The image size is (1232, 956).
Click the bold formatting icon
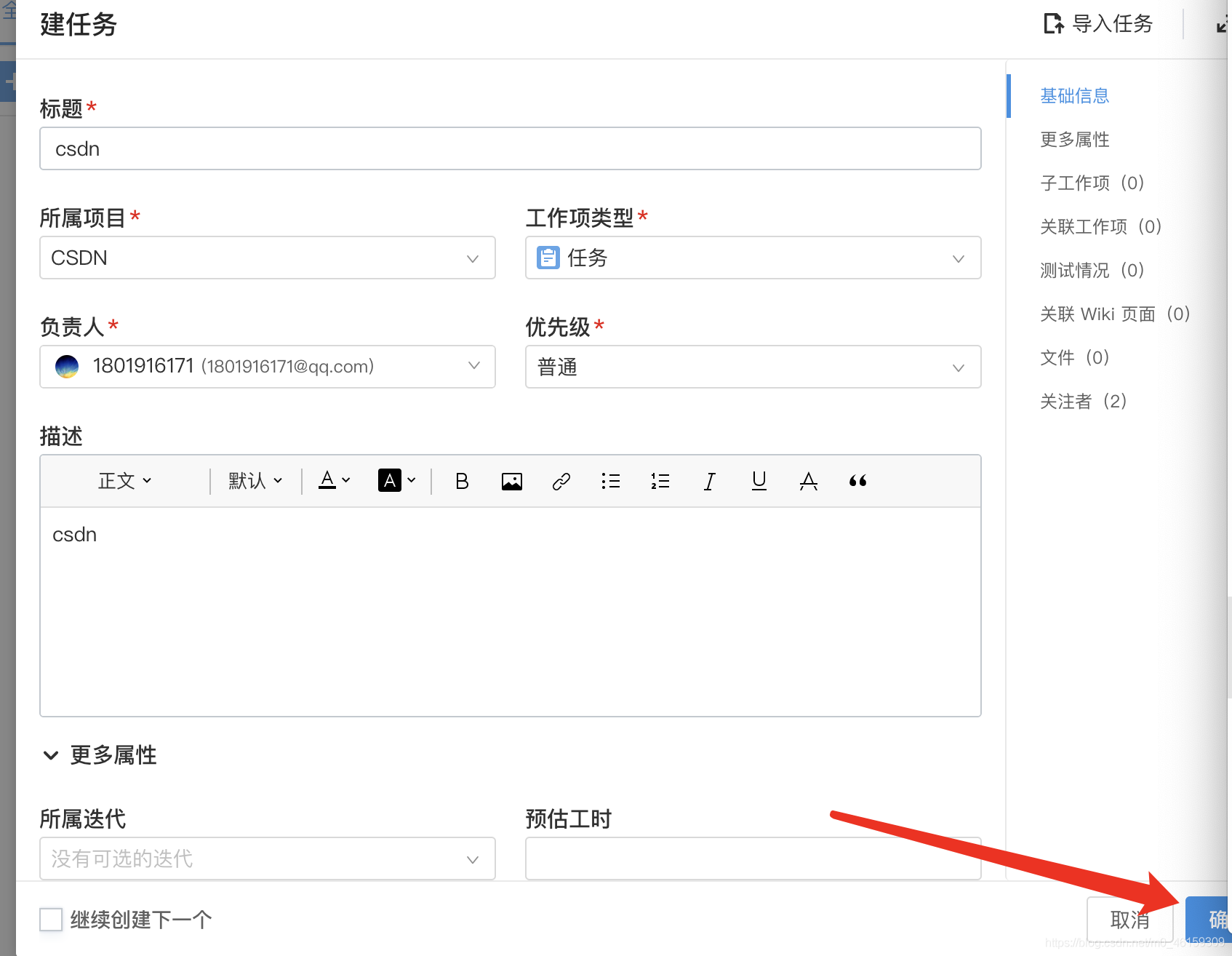pos(462,481)
